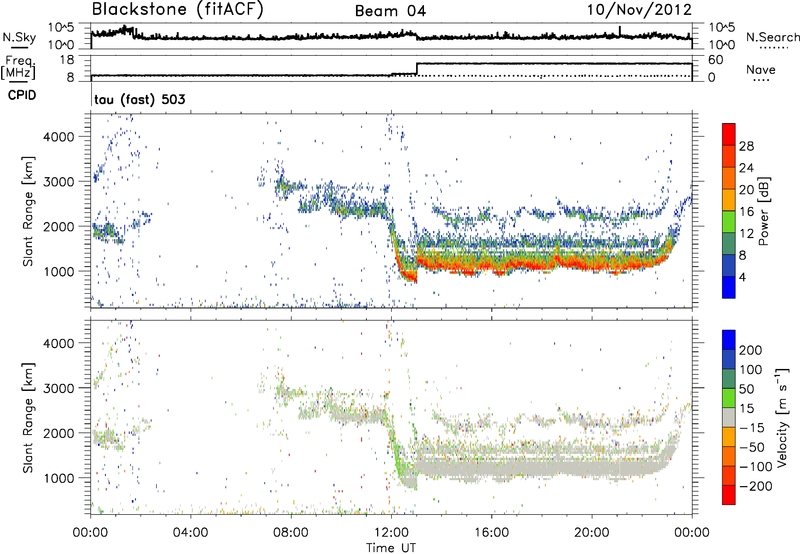Select the tau (fast) 503 text
800x554 pixels.
[x=140, y=99]
